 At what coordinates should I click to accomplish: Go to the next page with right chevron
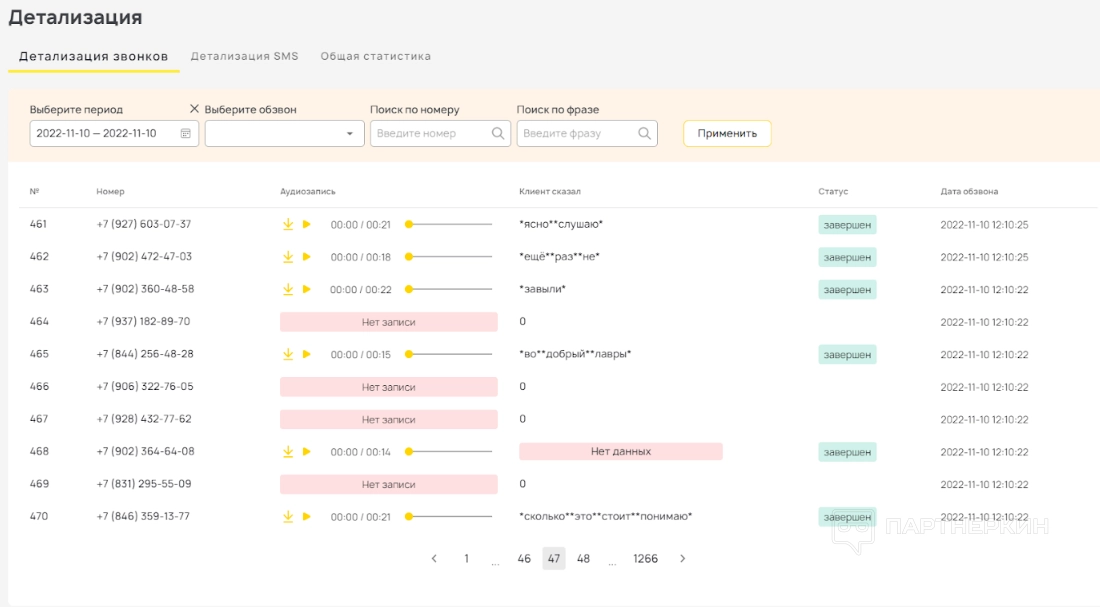pyautogui.click(x=683, y=559)
